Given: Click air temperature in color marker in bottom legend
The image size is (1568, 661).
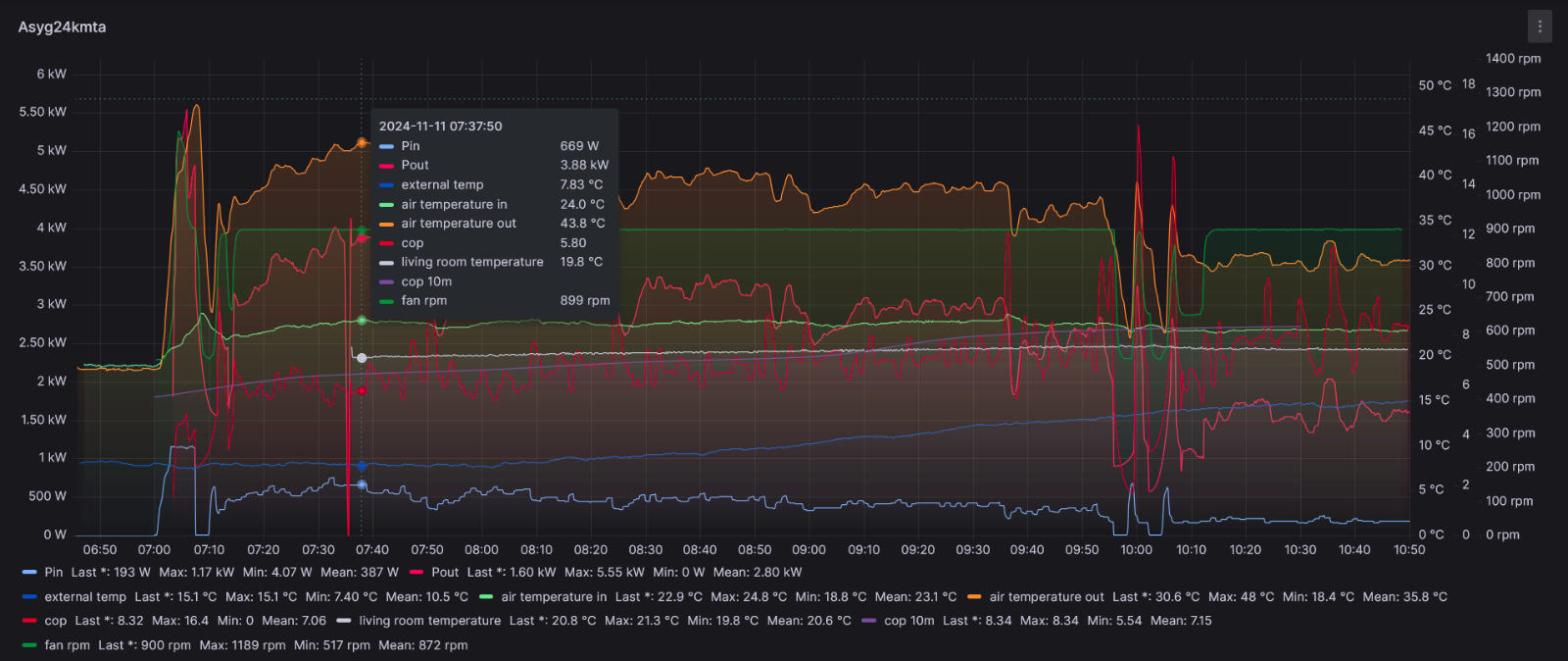Looking at the screenshot, I should [486, 597].
